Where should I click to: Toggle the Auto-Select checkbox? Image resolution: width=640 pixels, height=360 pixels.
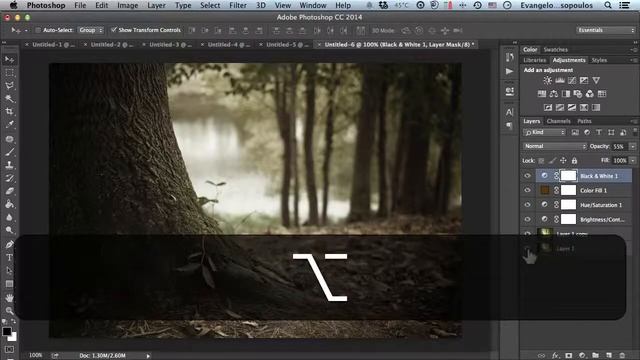click(x=38, y=30)
